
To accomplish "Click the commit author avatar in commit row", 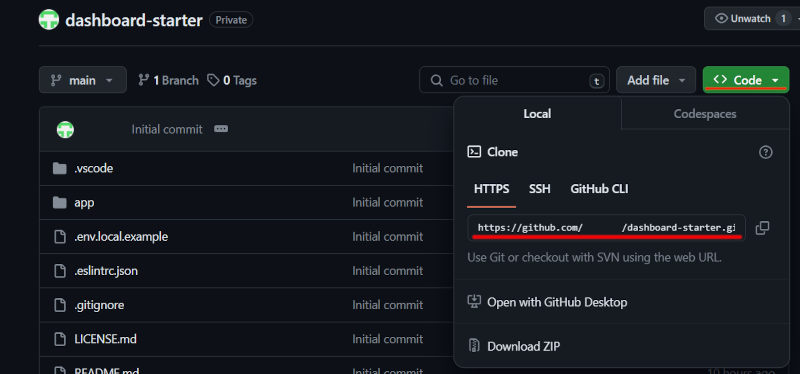I will pos(65,130).
